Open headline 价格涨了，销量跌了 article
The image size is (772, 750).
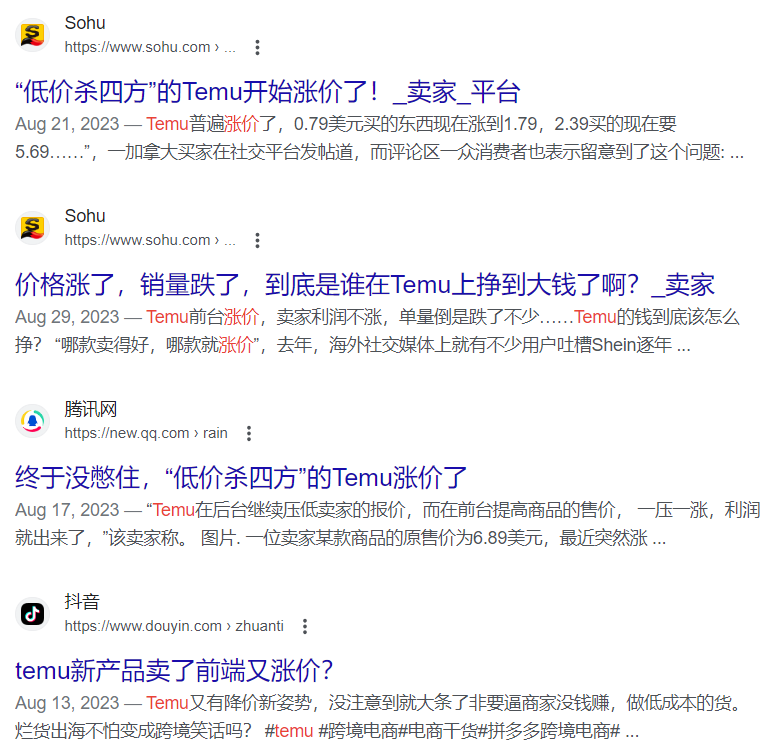tap(365, 285)
